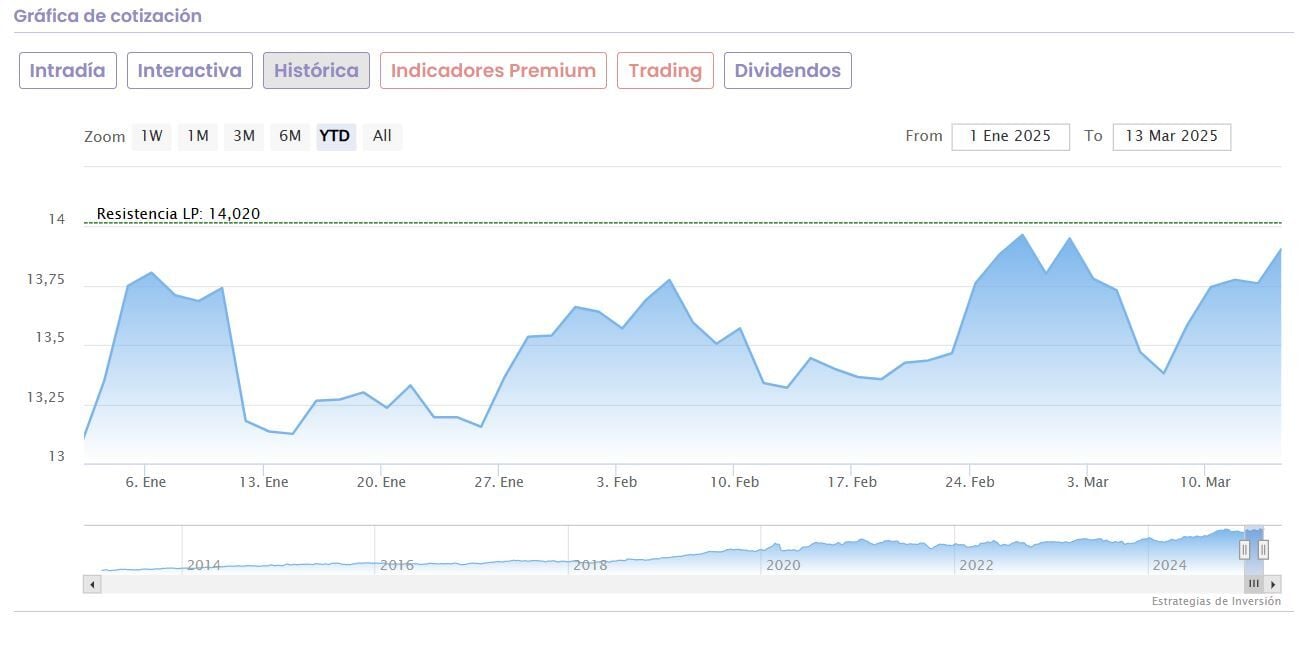Show the Dividendos tab

coord(788,71)
